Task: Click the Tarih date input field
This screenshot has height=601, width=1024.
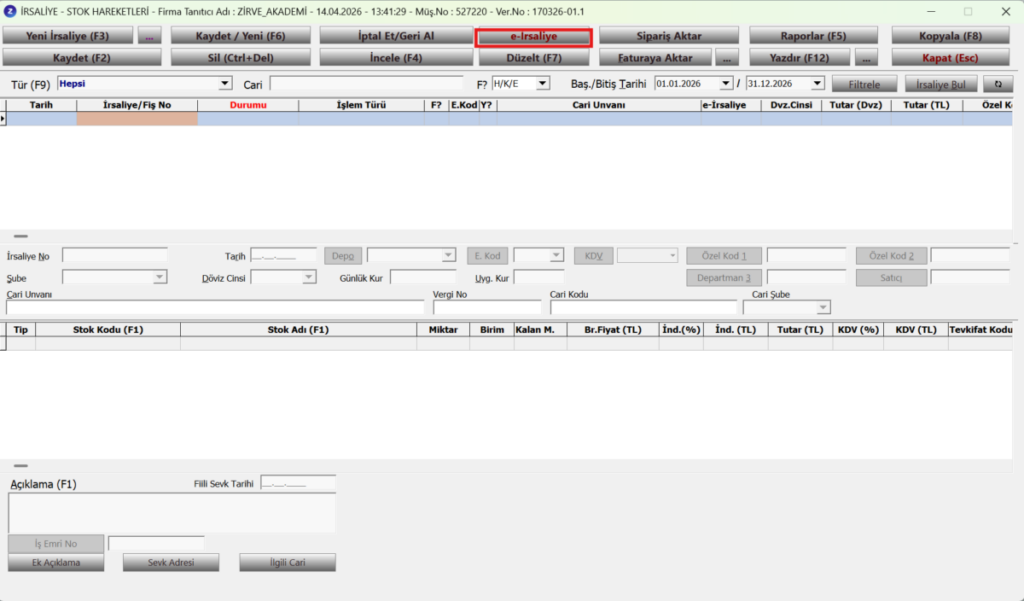Action: [283, 255]
